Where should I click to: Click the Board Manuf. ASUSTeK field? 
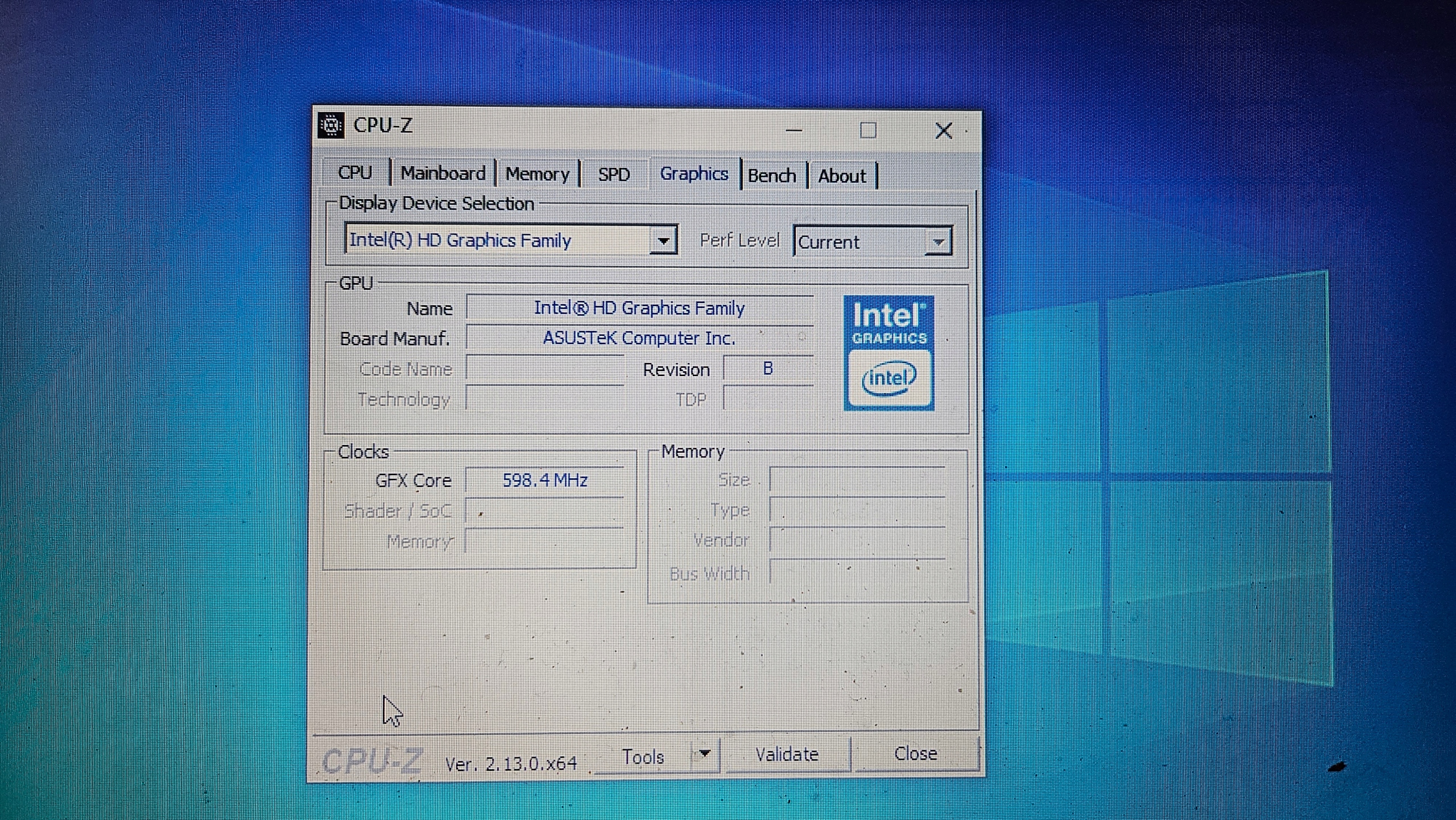(x=640, y=338)
